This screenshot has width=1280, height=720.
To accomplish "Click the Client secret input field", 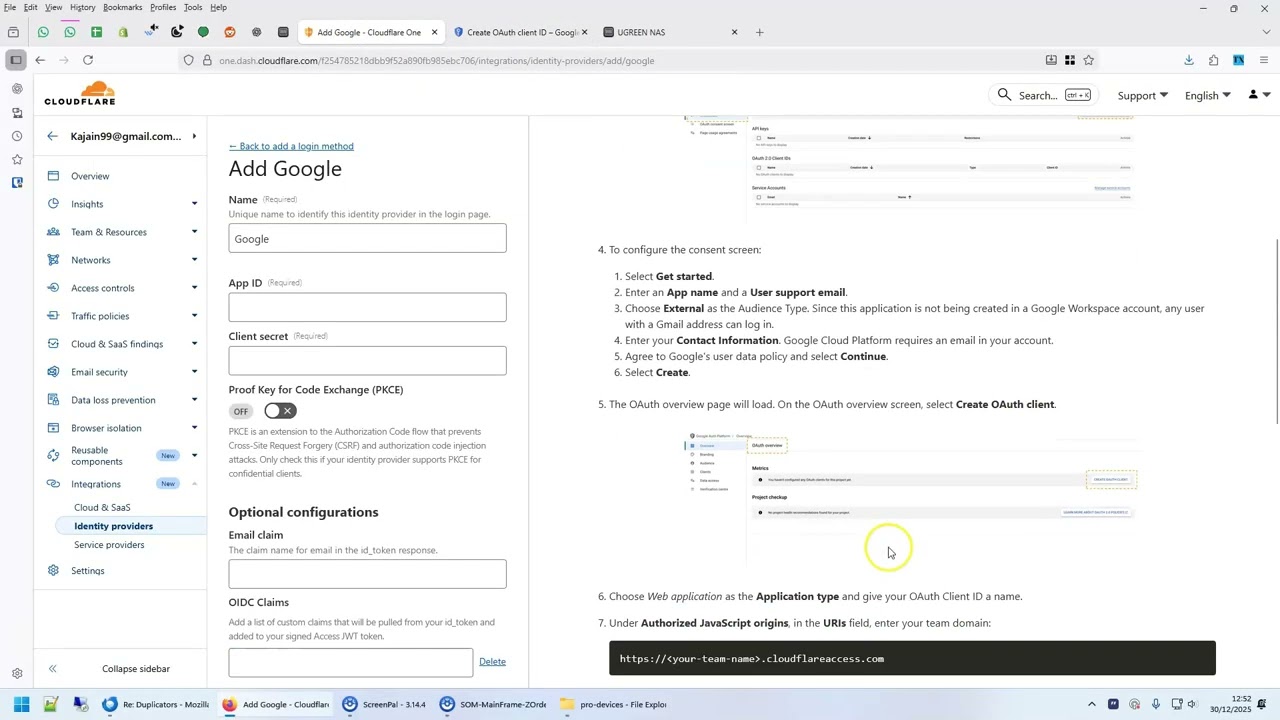I will coord(367,360).
